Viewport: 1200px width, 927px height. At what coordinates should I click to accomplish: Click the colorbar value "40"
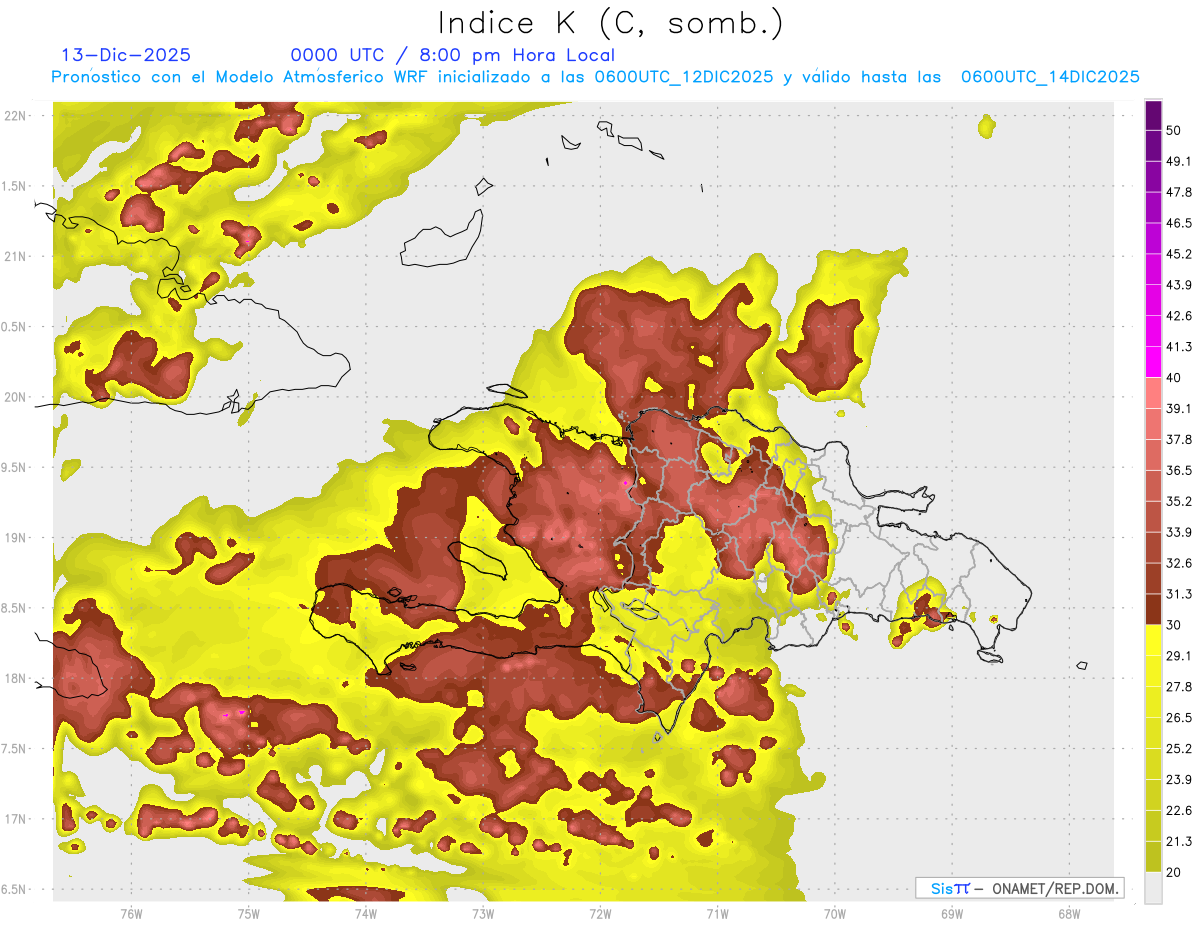pos(1175,378)
